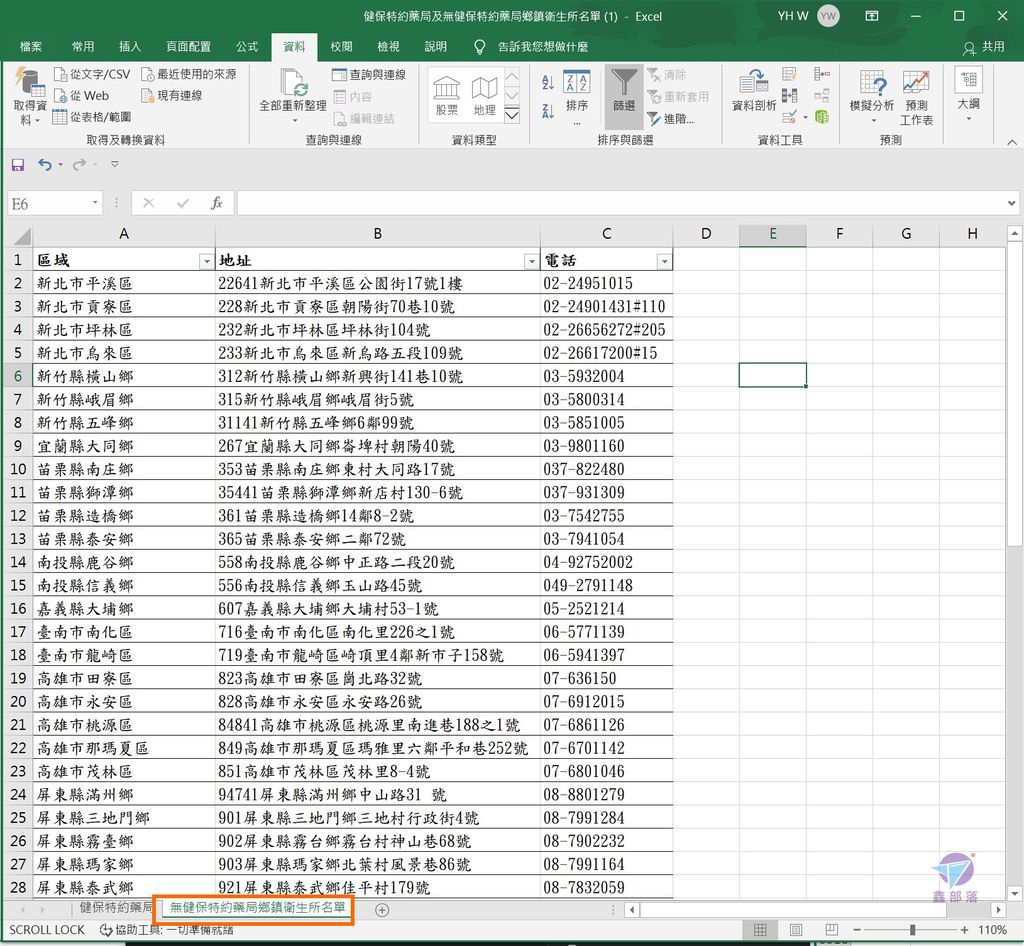Select sheet tab 健保特約藥局
This screenshot has height=946, width=1024.
pos(115,908)
